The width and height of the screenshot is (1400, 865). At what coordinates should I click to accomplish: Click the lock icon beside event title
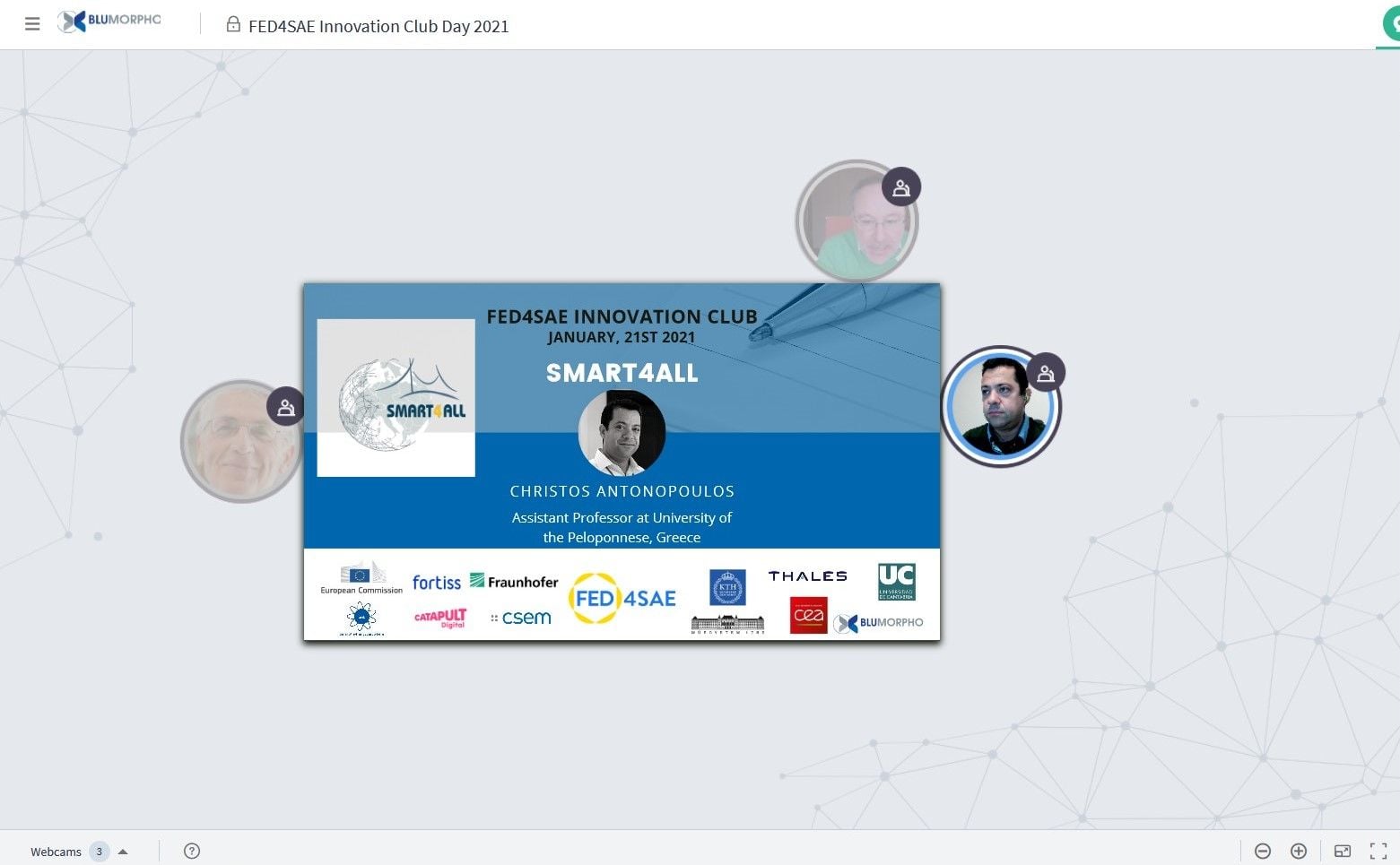(233, 25)
